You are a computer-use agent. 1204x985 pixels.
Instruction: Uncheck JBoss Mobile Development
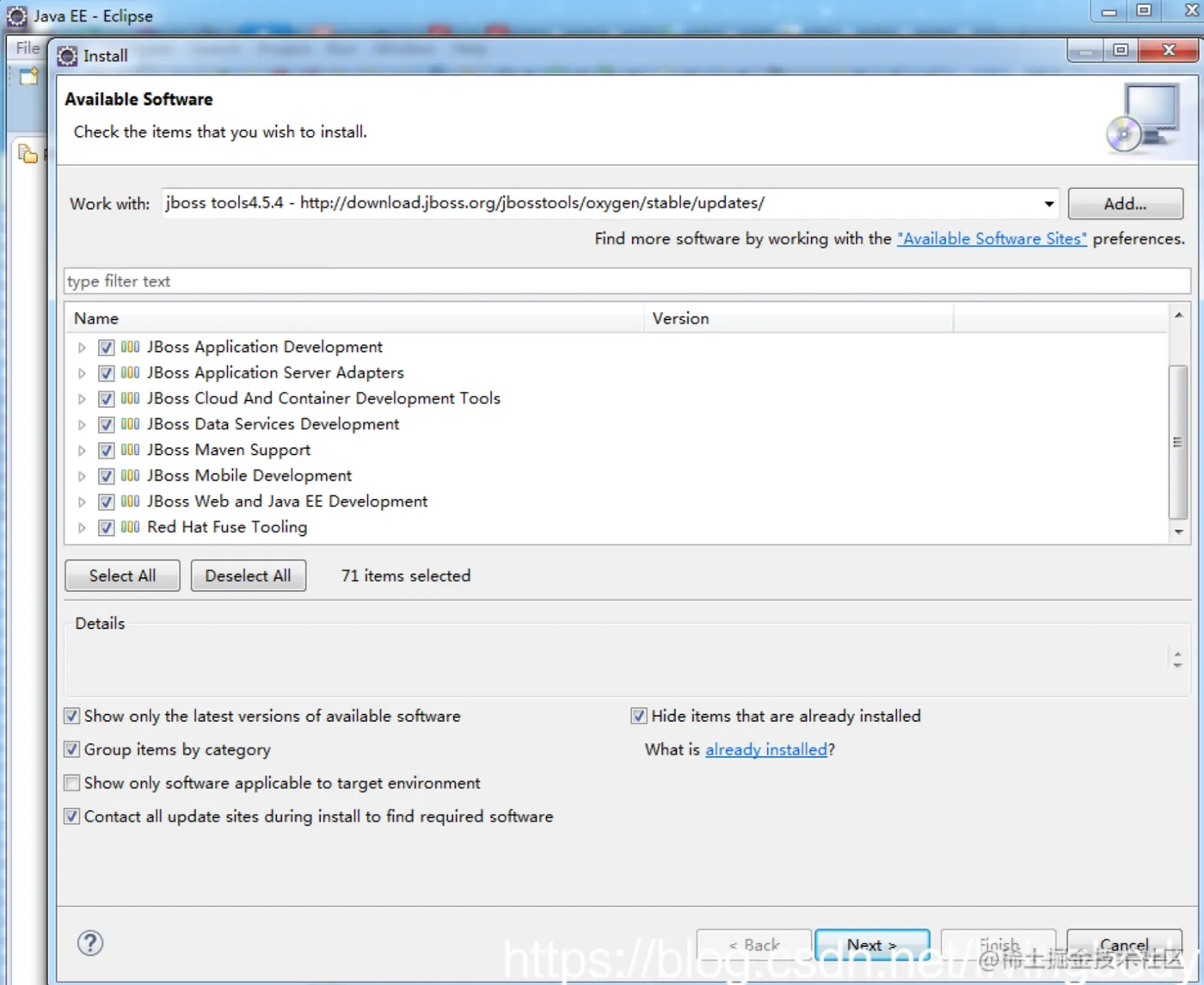[x=107, y=477]
